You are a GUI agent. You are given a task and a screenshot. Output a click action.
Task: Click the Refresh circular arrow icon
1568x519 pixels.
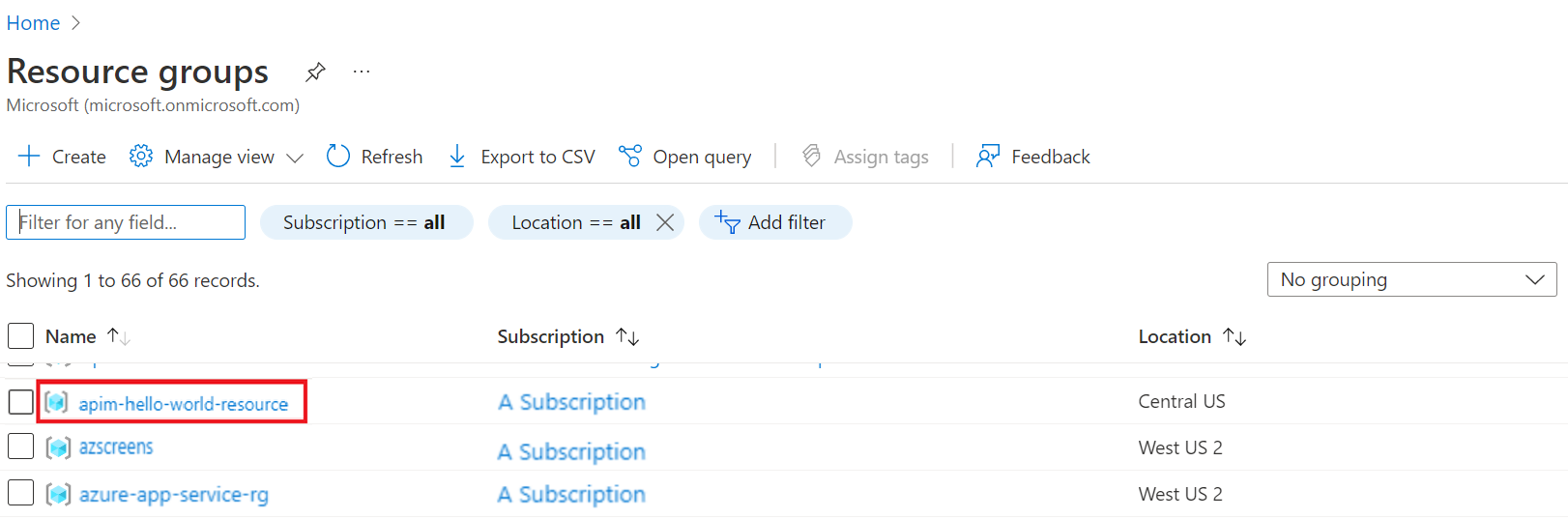337,157
